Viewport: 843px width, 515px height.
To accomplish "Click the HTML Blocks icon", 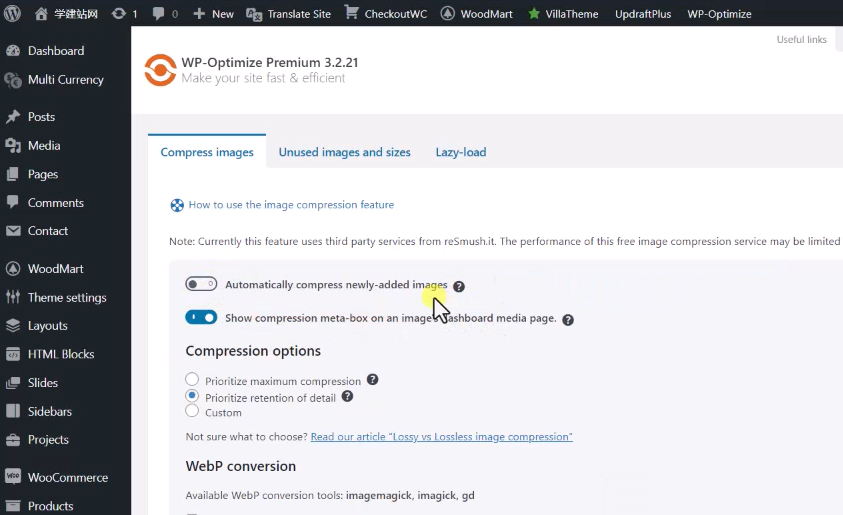I will [x=13, y=354].
